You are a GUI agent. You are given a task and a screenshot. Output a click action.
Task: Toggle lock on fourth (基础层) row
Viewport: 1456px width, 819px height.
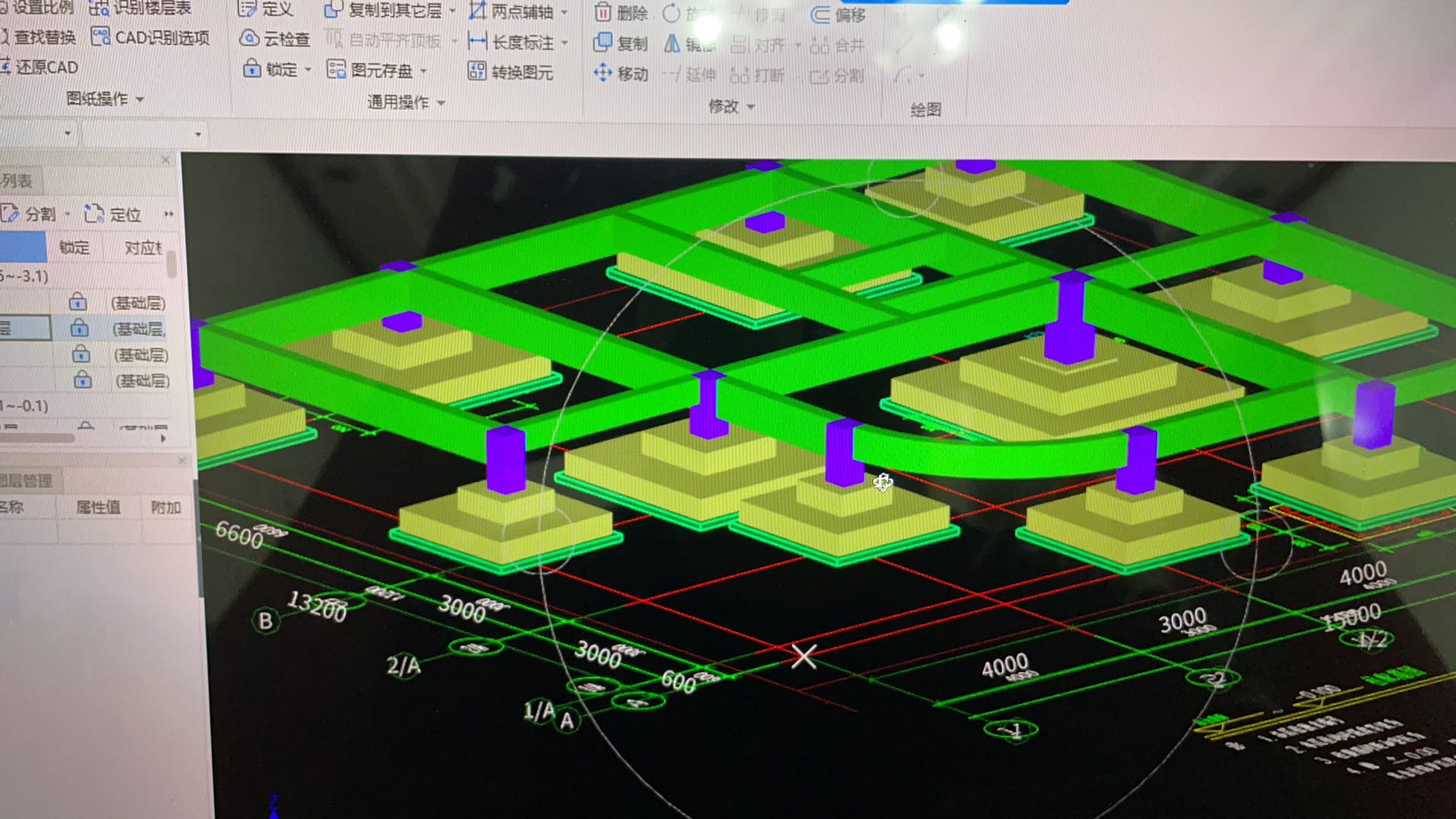(82, 379)
